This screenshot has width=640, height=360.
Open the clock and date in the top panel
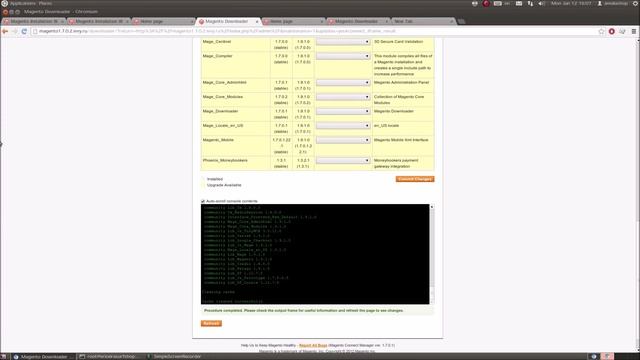[571, 3]
